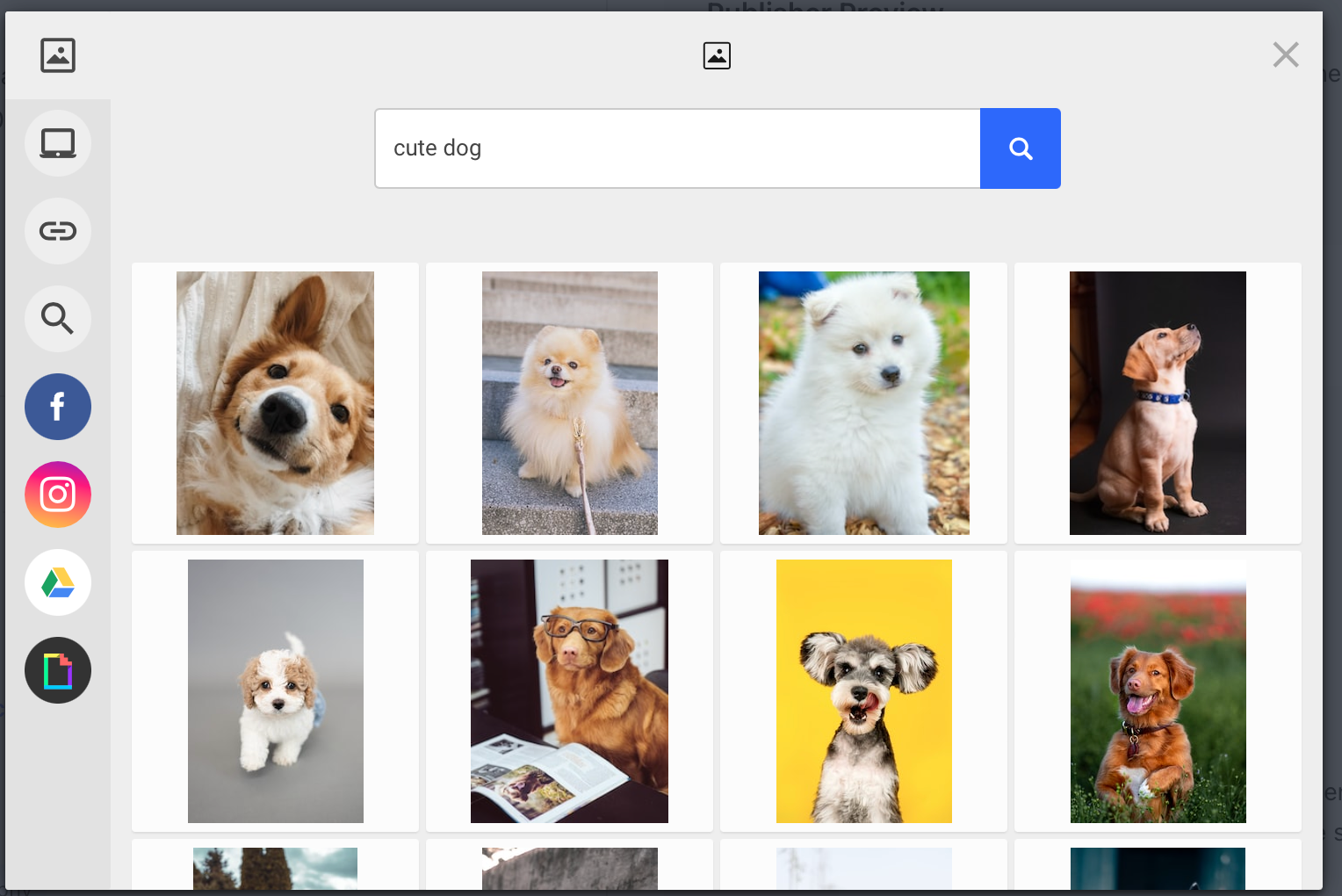Choose the link URL import source
The width and height of the screenshot is (1342, 896).
(x=58, y=231)
